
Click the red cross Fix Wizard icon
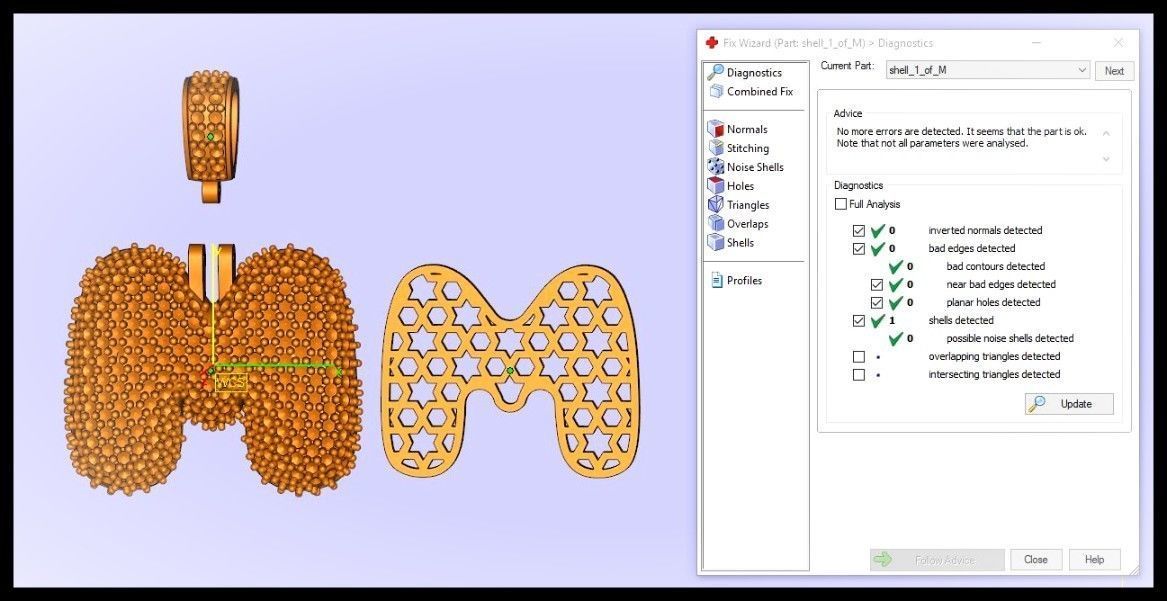(712, 43)
